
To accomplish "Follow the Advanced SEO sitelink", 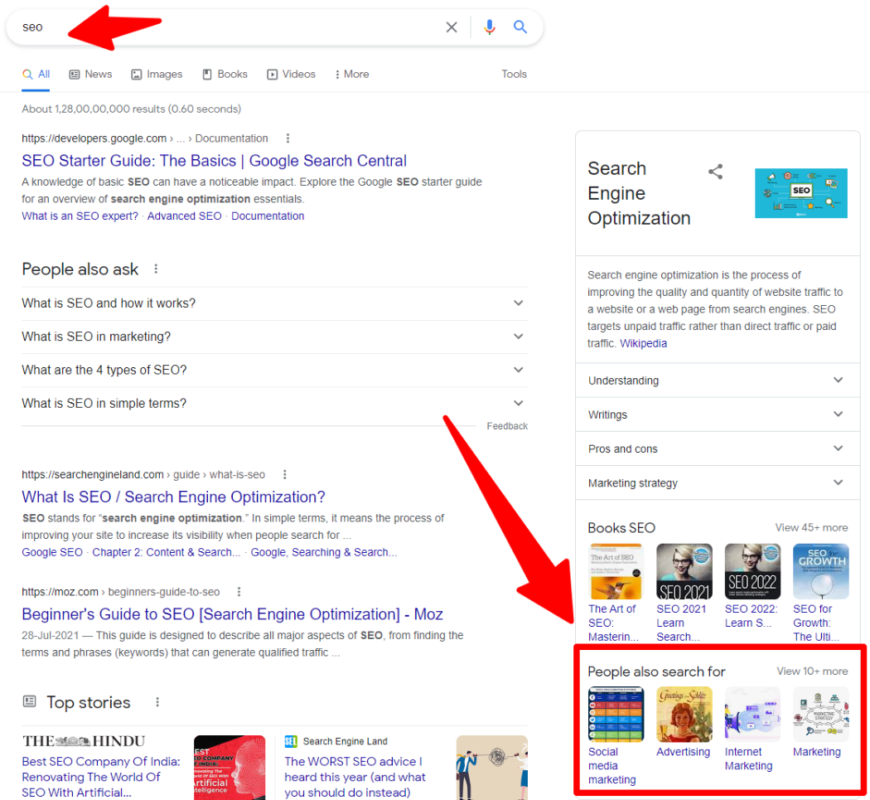I will pyautogui.click(x=184, y=216).
